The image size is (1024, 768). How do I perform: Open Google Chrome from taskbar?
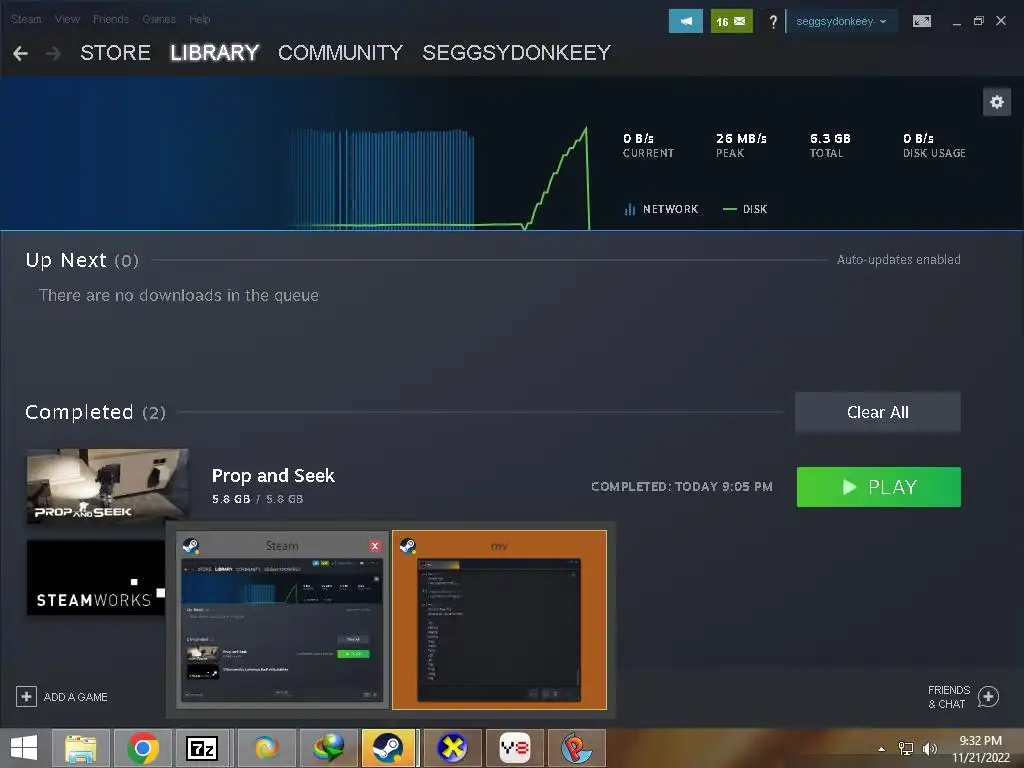143,748
